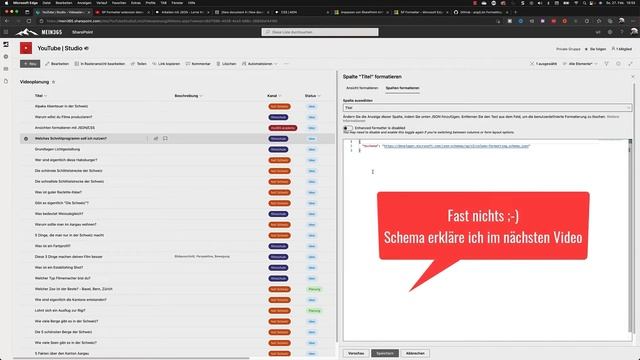The width and height of the screenshot is (640, 360).
Task: Click the Speichern button
Action: (385, 353)
